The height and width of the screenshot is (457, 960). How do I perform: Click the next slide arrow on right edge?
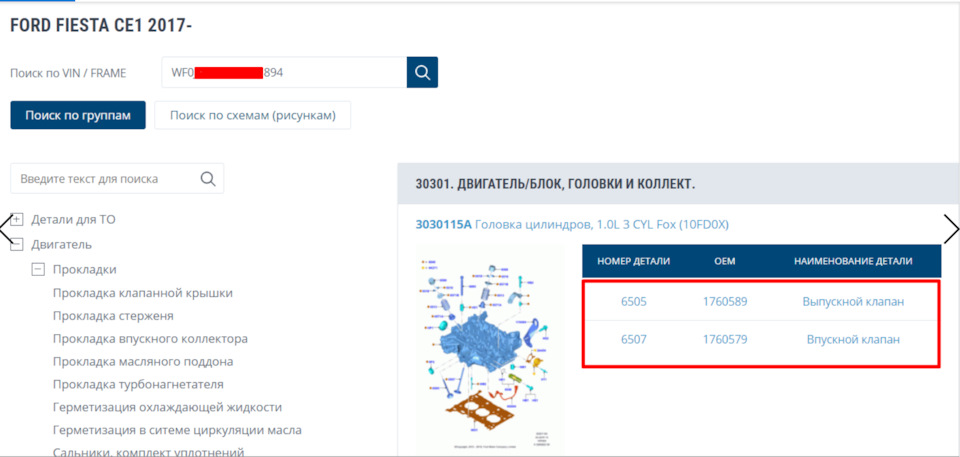point(951,229)
